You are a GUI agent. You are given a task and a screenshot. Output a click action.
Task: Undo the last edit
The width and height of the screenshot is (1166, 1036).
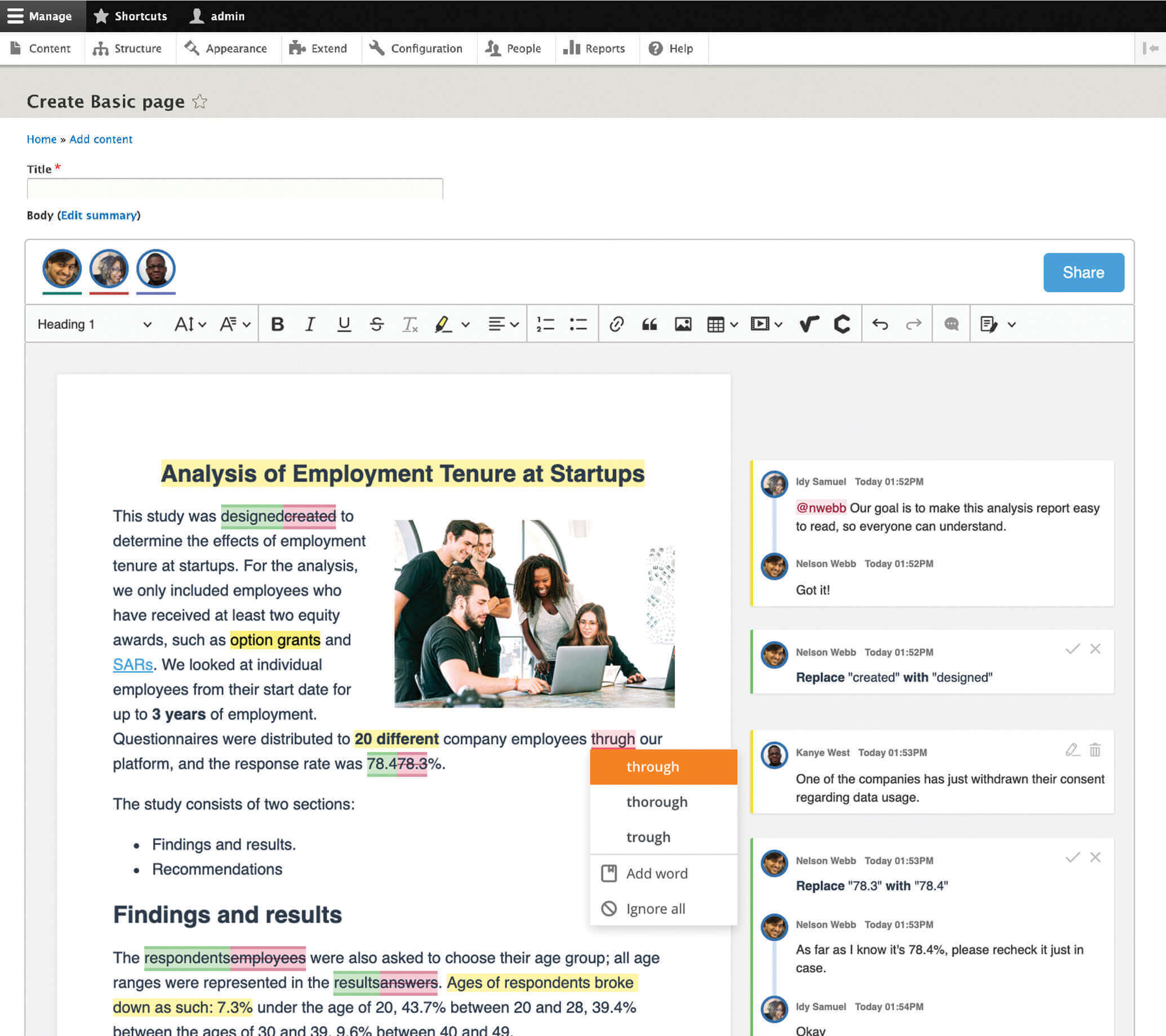[881, 324]
